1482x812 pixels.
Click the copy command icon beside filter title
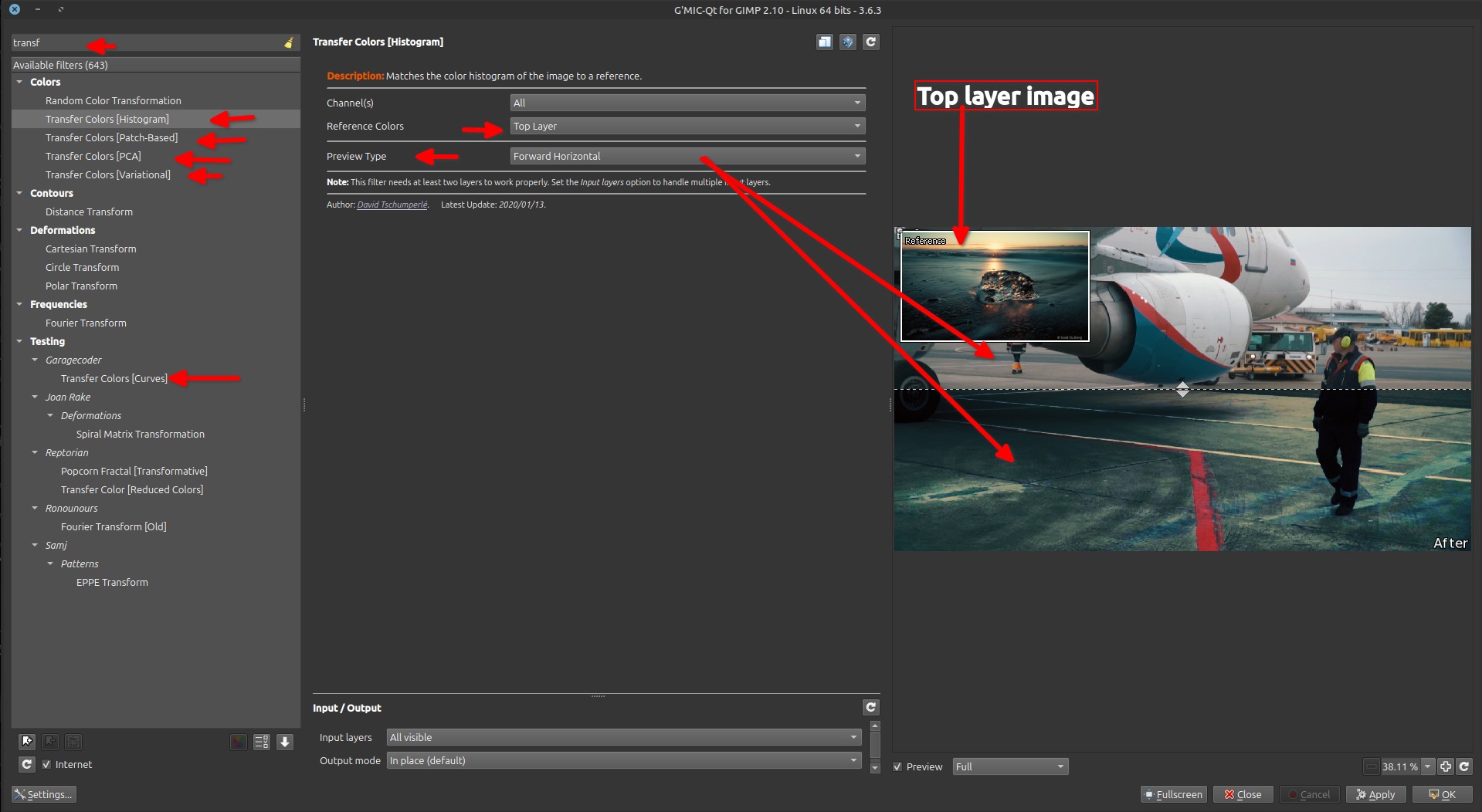pos(824,42)
